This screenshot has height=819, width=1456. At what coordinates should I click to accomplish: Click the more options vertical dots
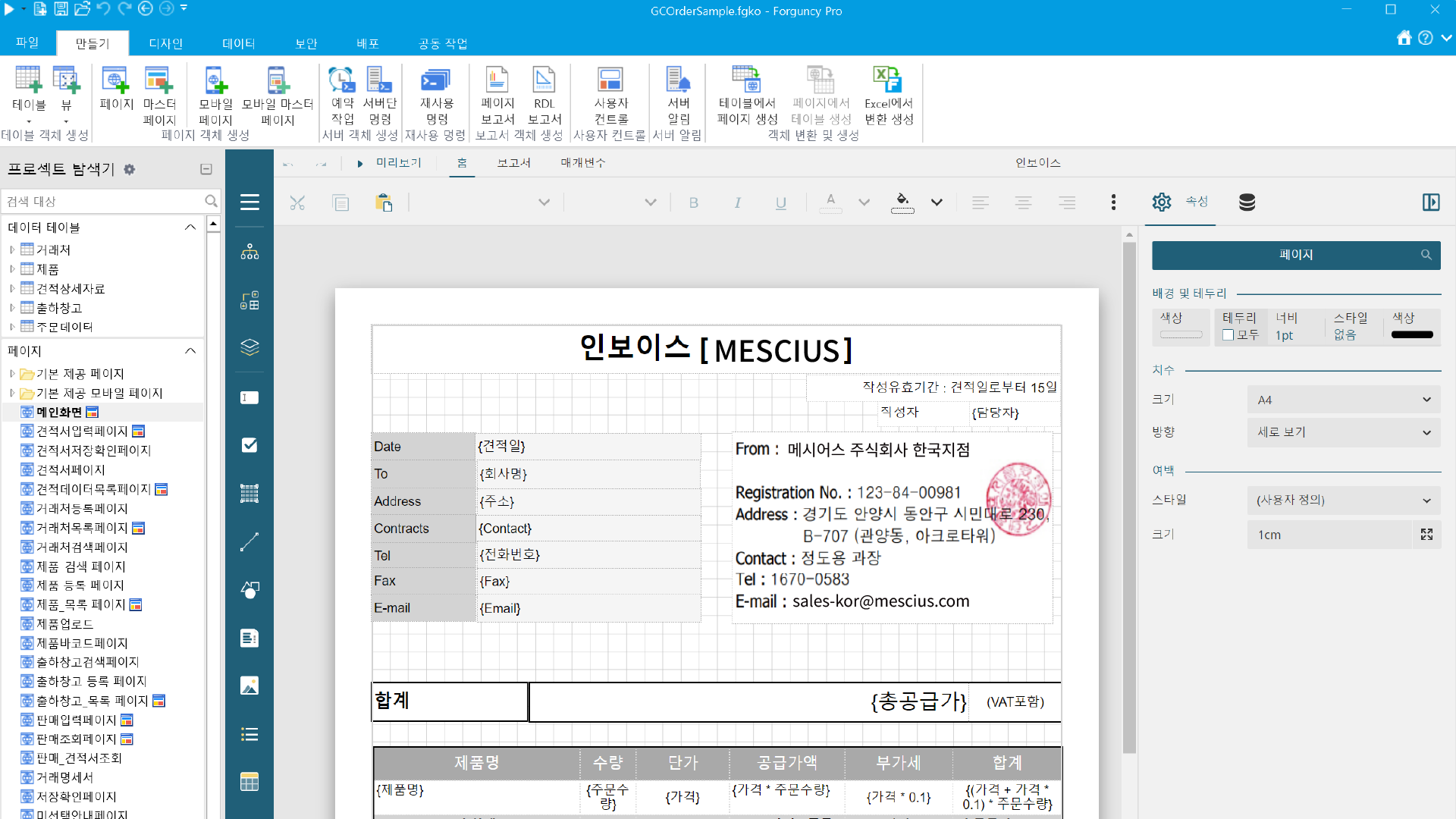(x=1113, y=202)
